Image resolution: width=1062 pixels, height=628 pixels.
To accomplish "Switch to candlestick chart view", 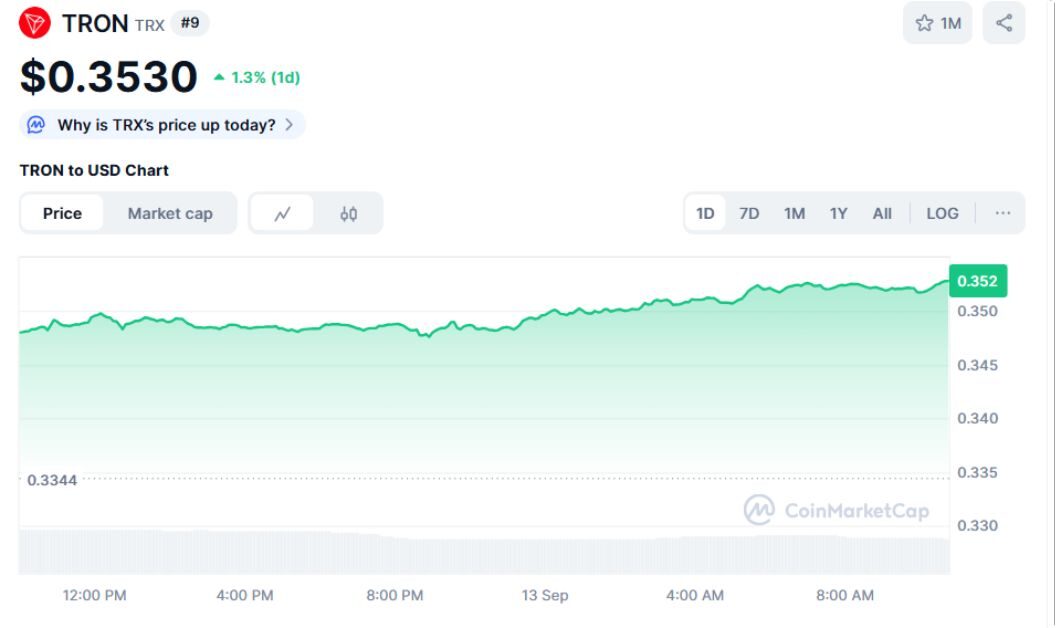I will coord(348,213).
